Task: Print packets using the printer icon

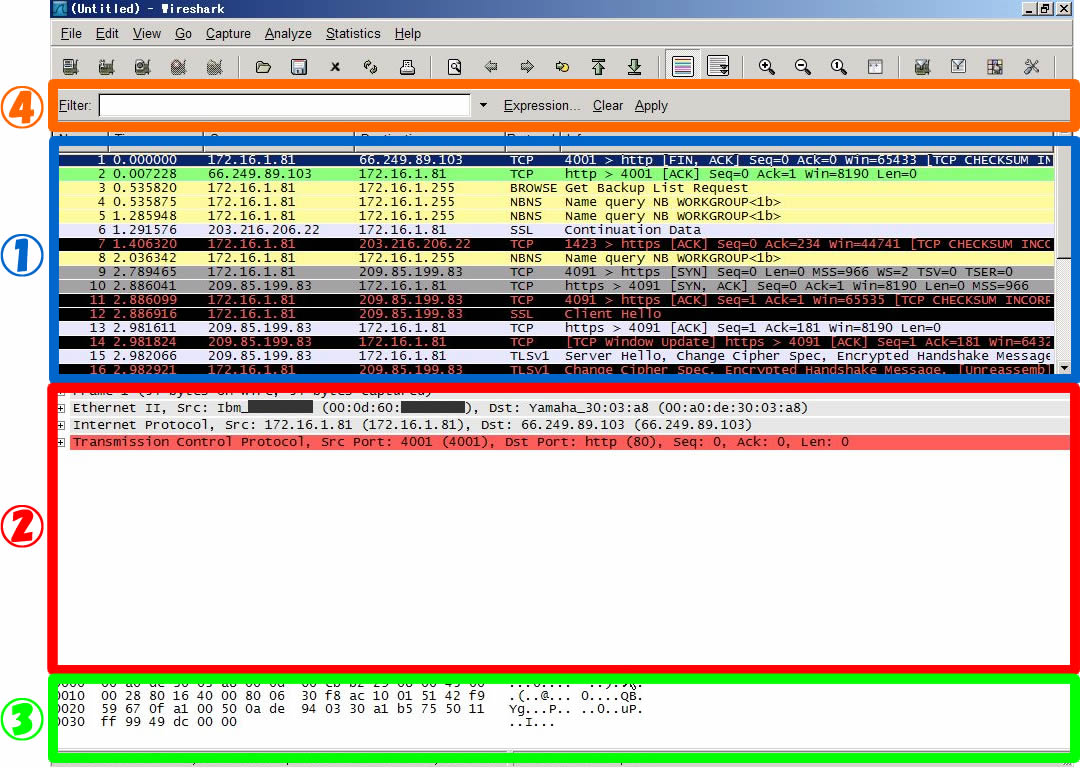Action: [x=407, y=67]
